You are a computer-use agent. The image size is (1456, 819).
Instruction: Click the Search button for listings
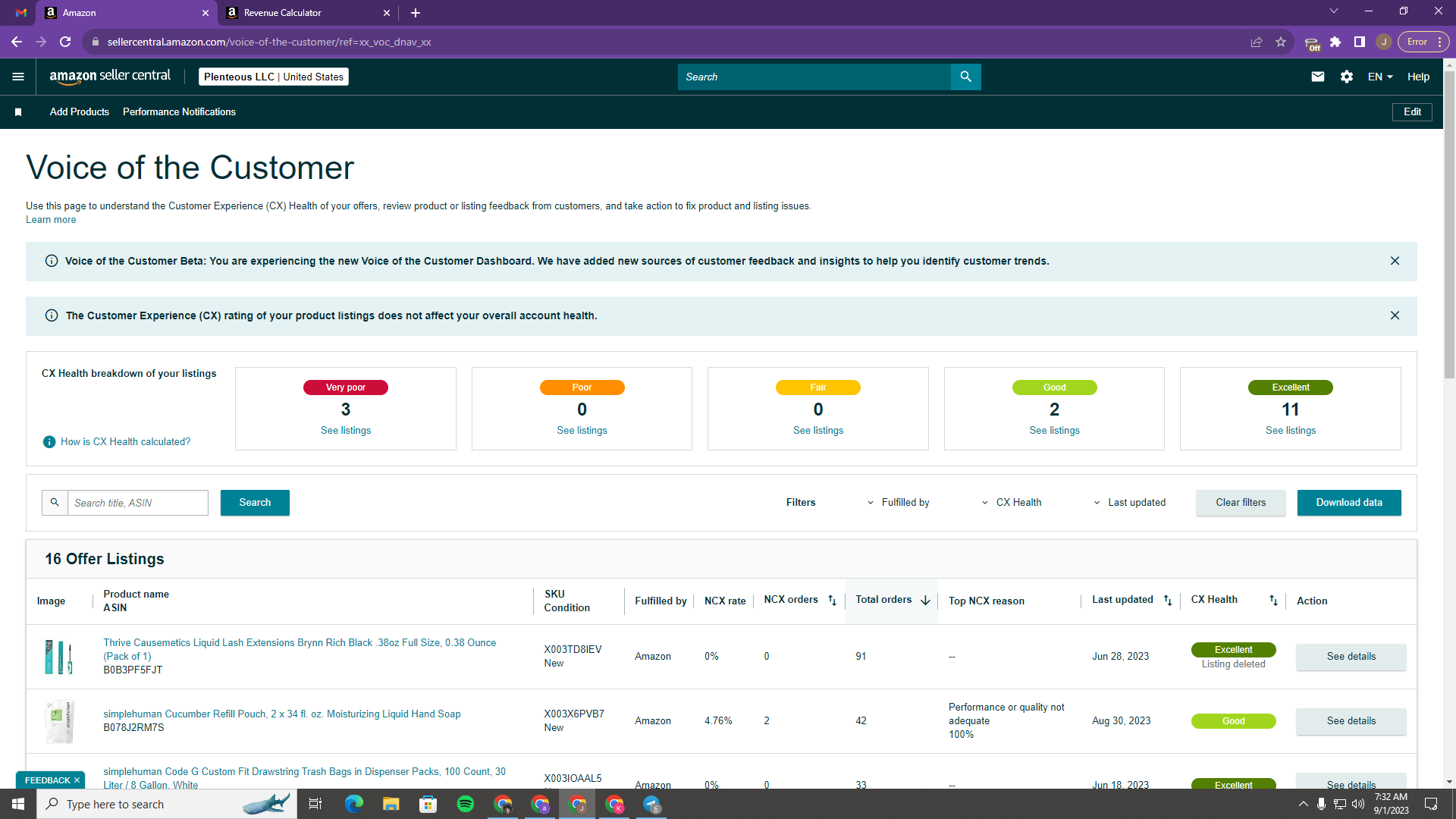click(255, 503)
